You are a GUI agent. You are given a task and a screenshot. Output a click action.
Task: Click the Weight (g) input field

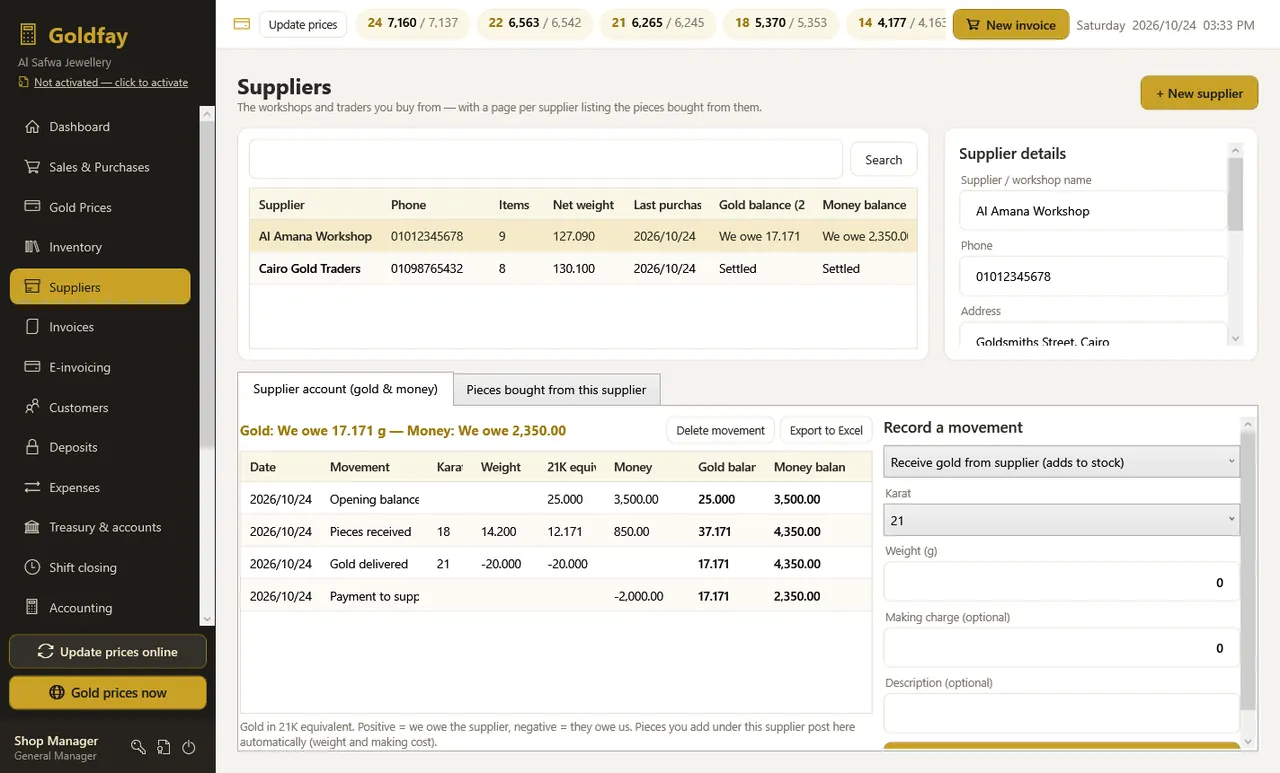click(x=1062, y=582)
